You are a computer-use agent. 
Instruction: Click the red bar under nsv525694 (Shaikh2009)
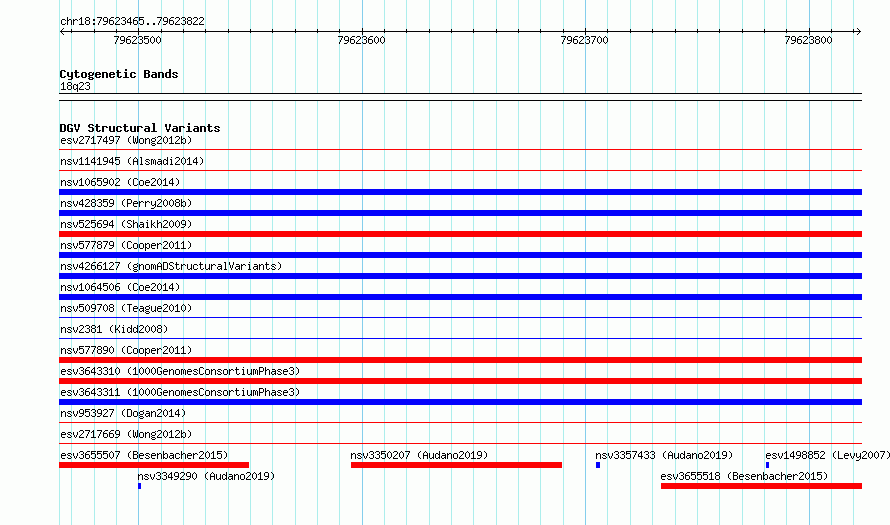[460, 234]
